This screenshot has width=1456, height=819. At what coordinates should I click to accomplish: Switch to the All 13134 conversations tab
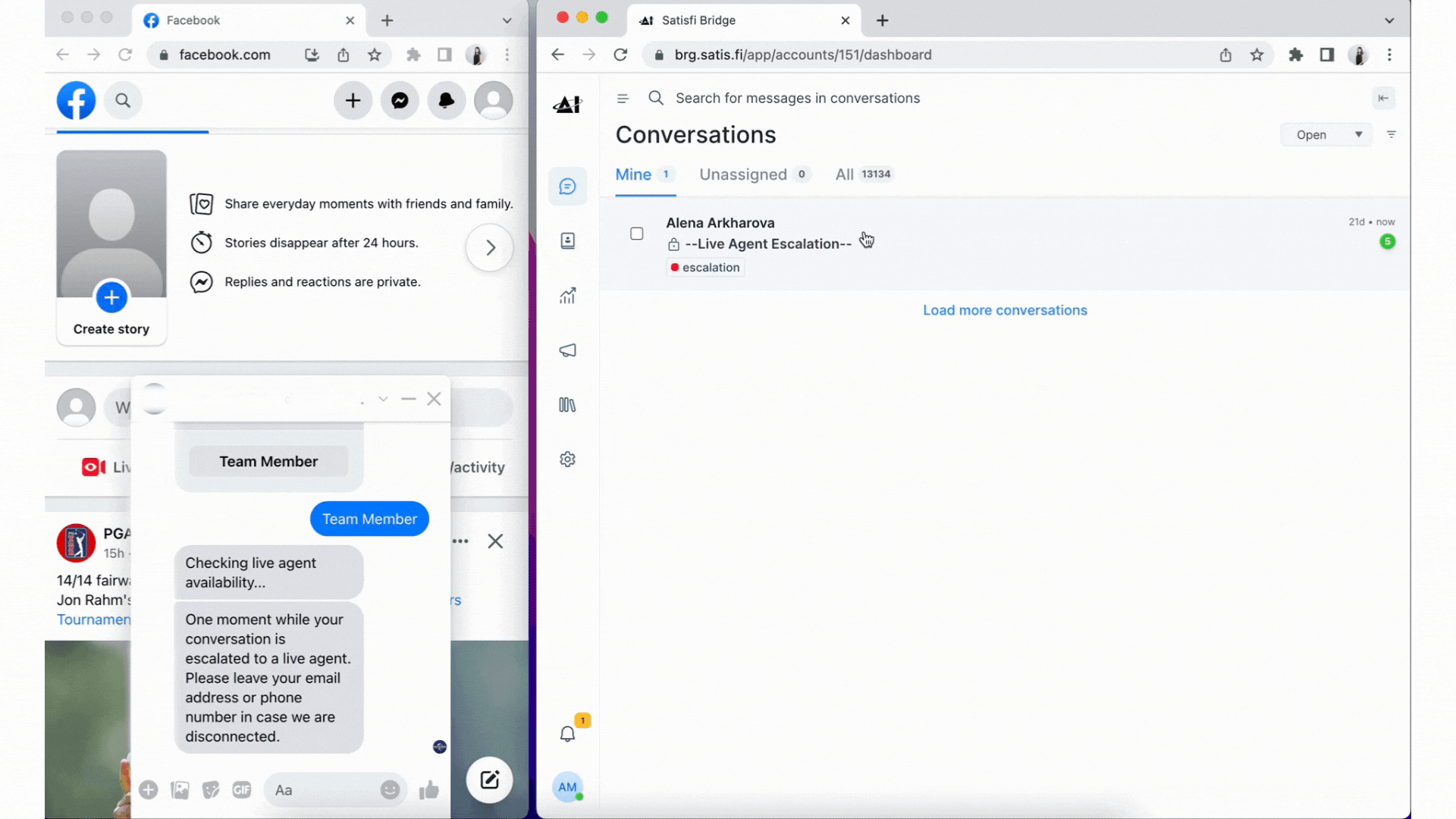coord(864,174)
